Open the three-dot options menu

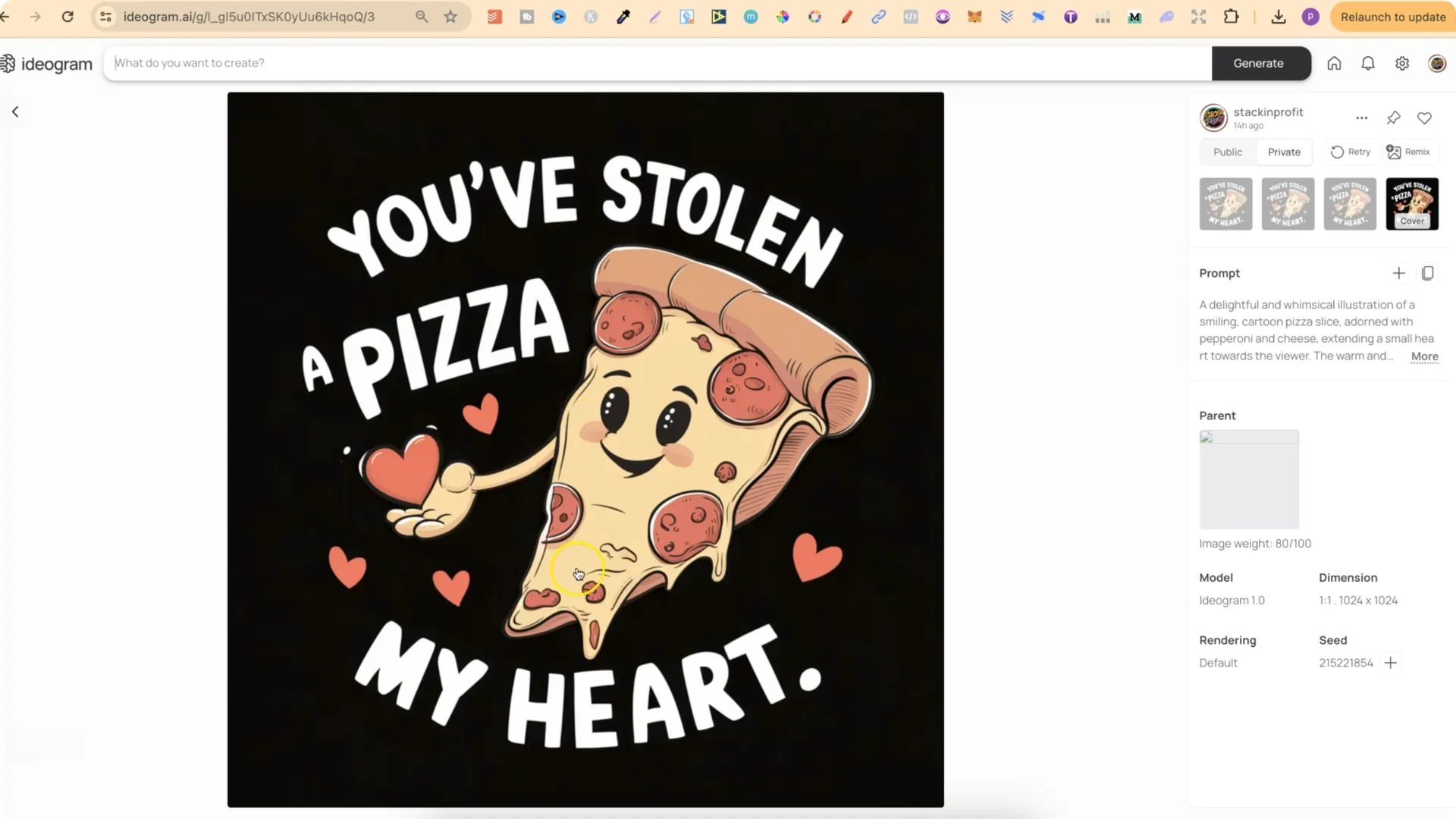[x=1362, y=118]
